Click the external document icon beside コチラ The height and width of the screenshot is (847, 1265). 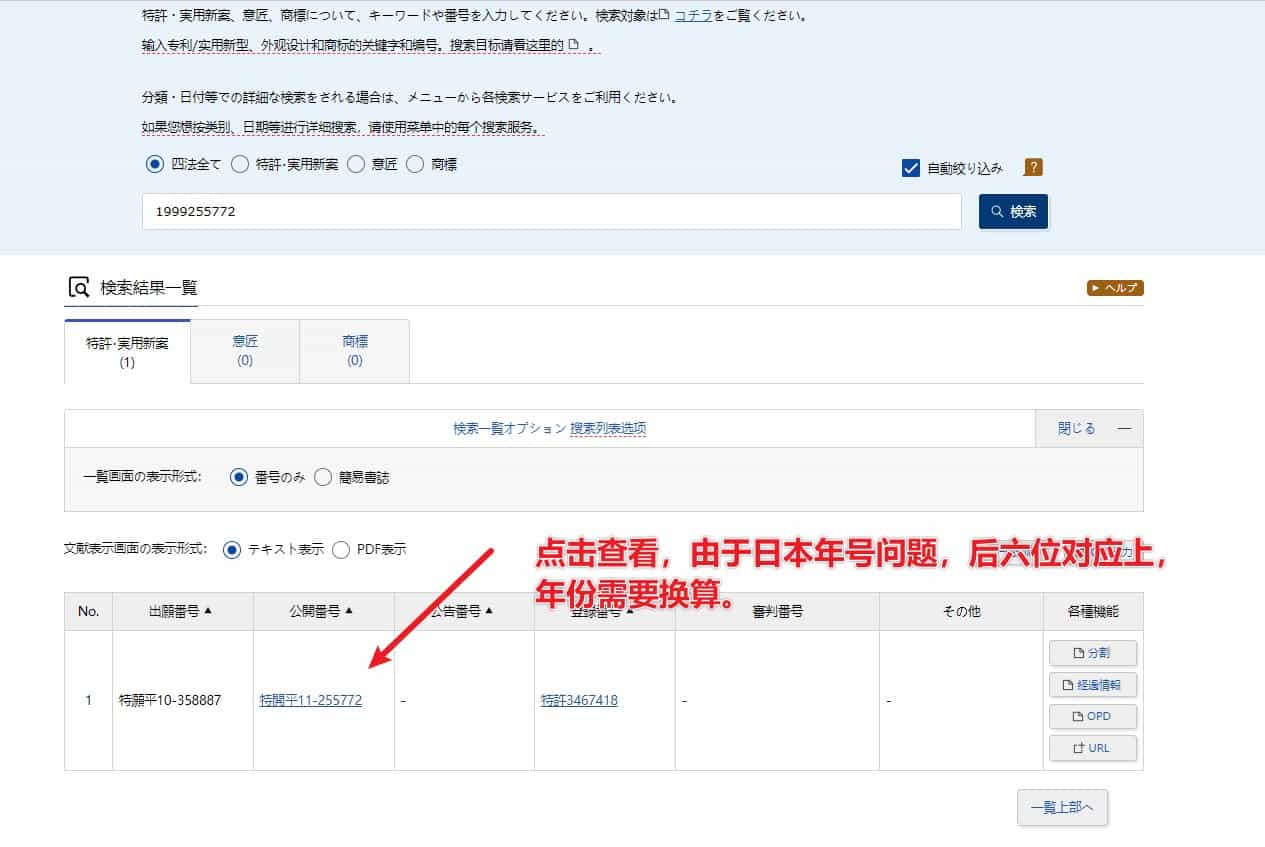coord(664,16)
